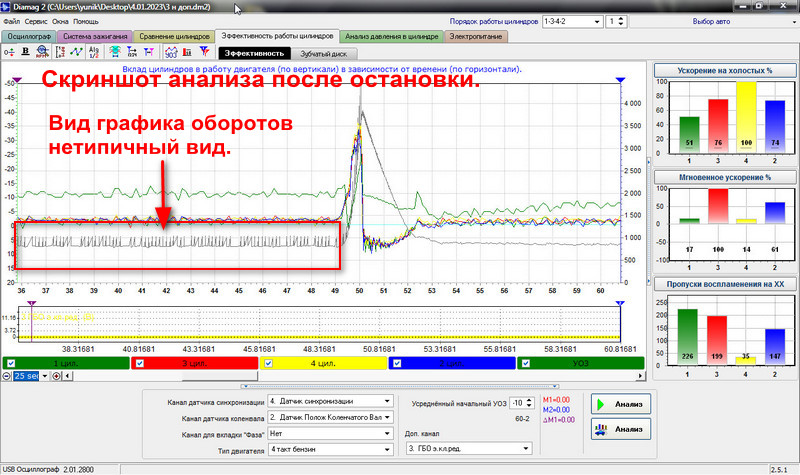Open the Выбор авто dropdown

pyautogui.click(x=714, y=21)
